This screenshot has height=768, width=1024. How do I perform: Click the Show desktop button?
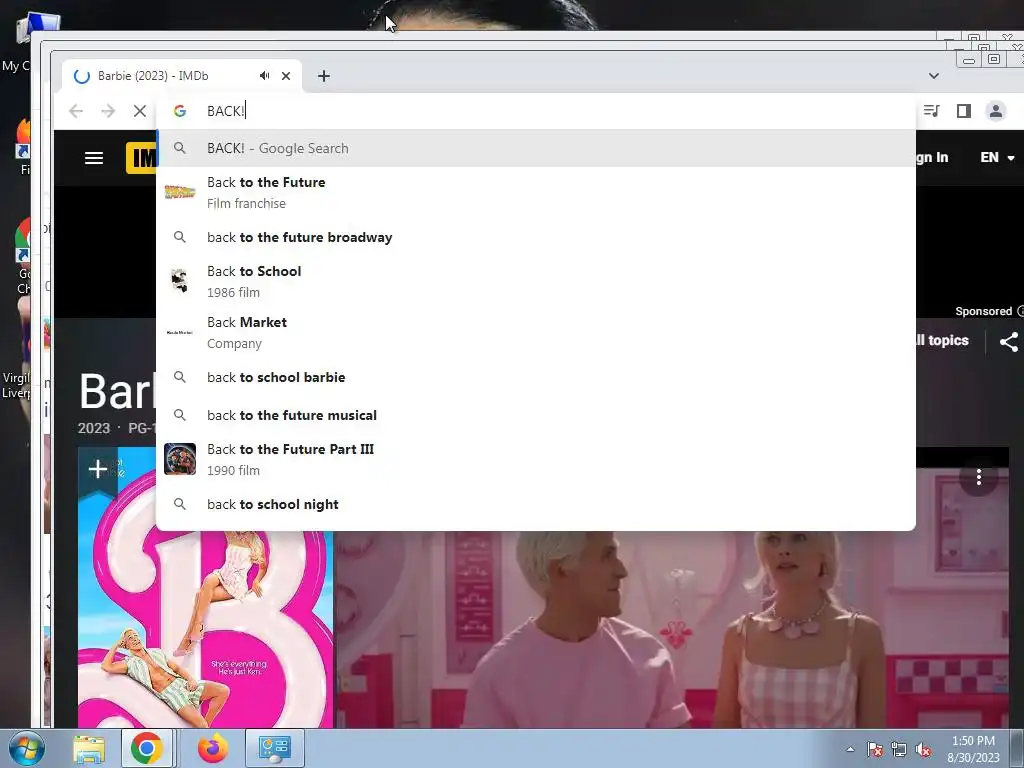point(1017,748)
